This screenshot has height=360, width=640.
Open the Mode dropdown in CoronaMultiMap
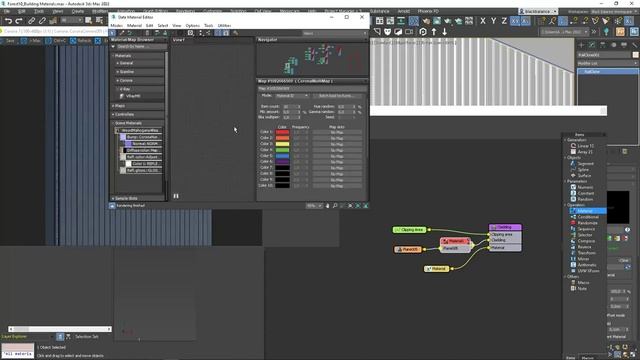[x=292, y=96]
